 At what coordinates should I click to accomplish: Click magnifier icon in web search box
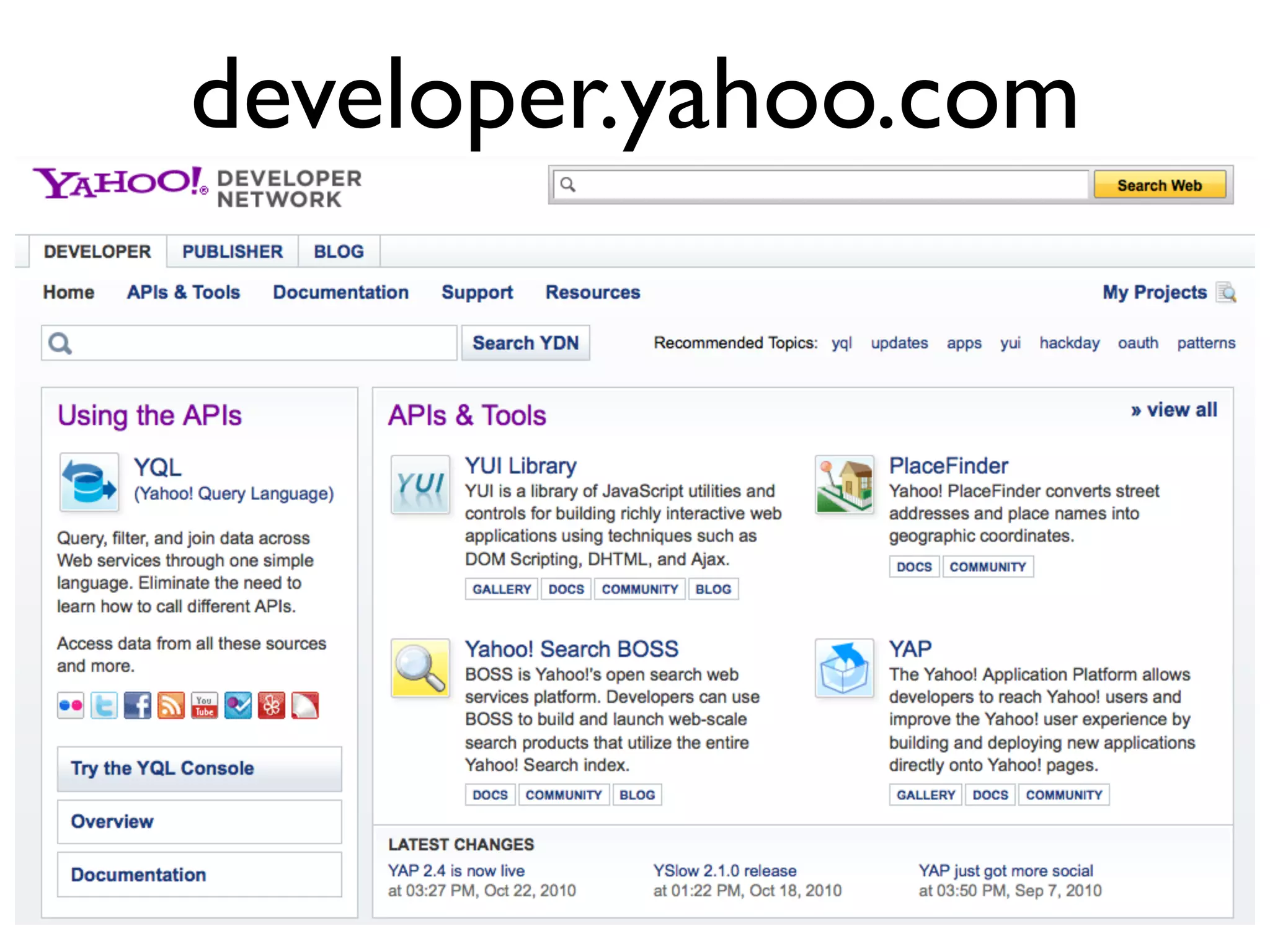coord(568,185)
